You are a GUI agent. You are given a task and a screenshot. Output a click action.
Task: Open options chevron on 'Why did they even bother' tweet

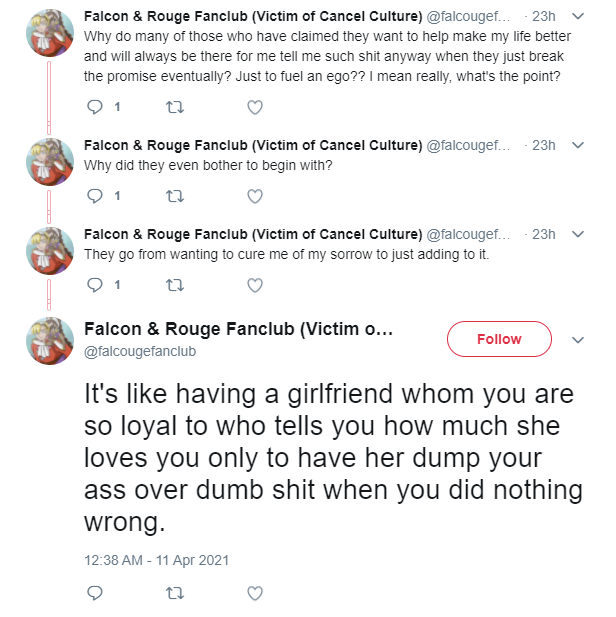coord(577,145)
